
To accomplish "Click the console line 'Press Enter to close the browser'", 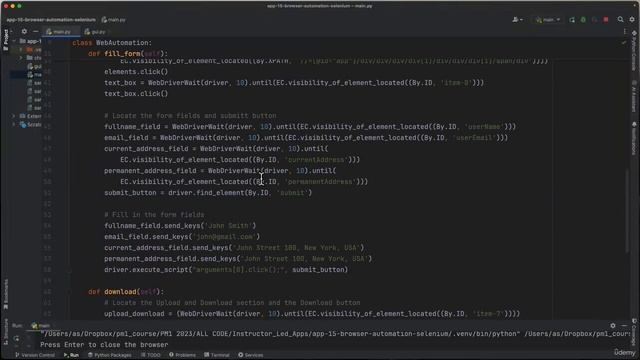I will point(104,345).
